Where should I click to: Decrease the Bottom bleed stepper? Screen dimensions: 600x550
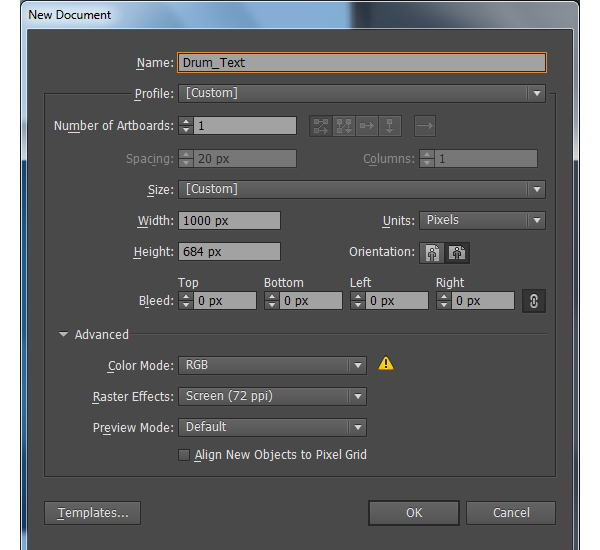(x=272, y=305)
